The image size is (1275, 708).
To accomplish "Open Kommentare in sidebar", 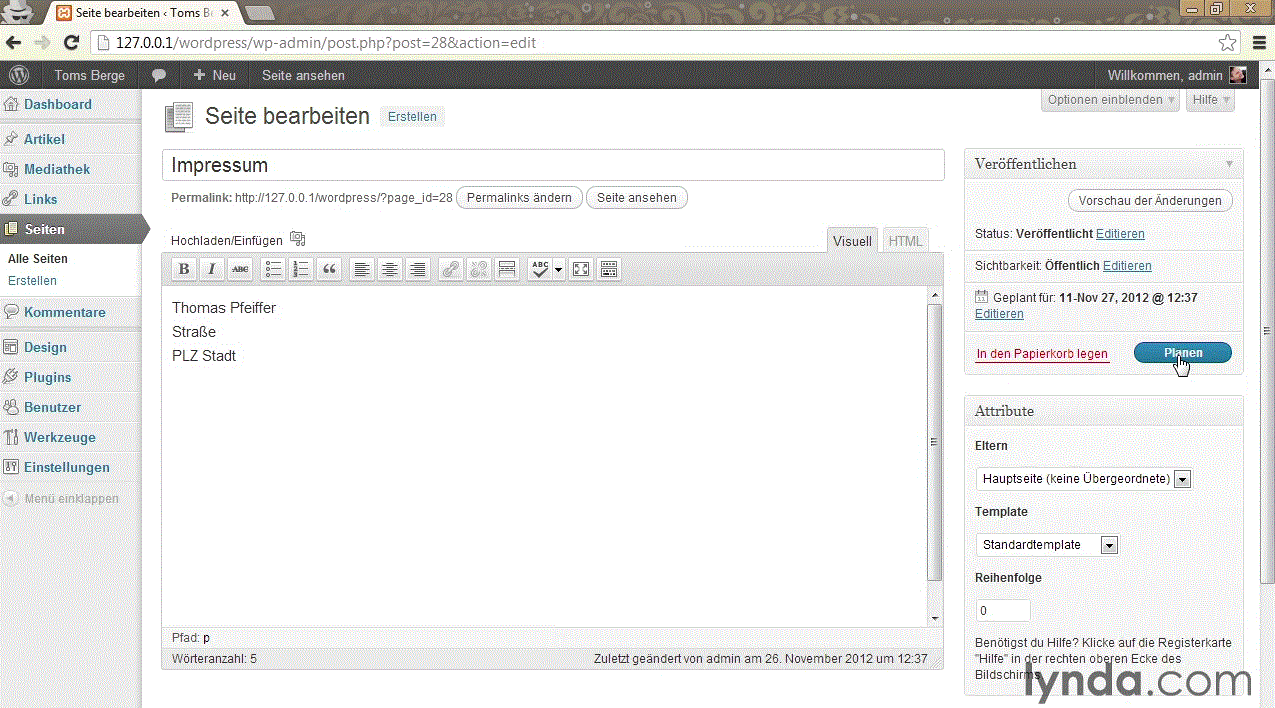I will tap(65, 312).
